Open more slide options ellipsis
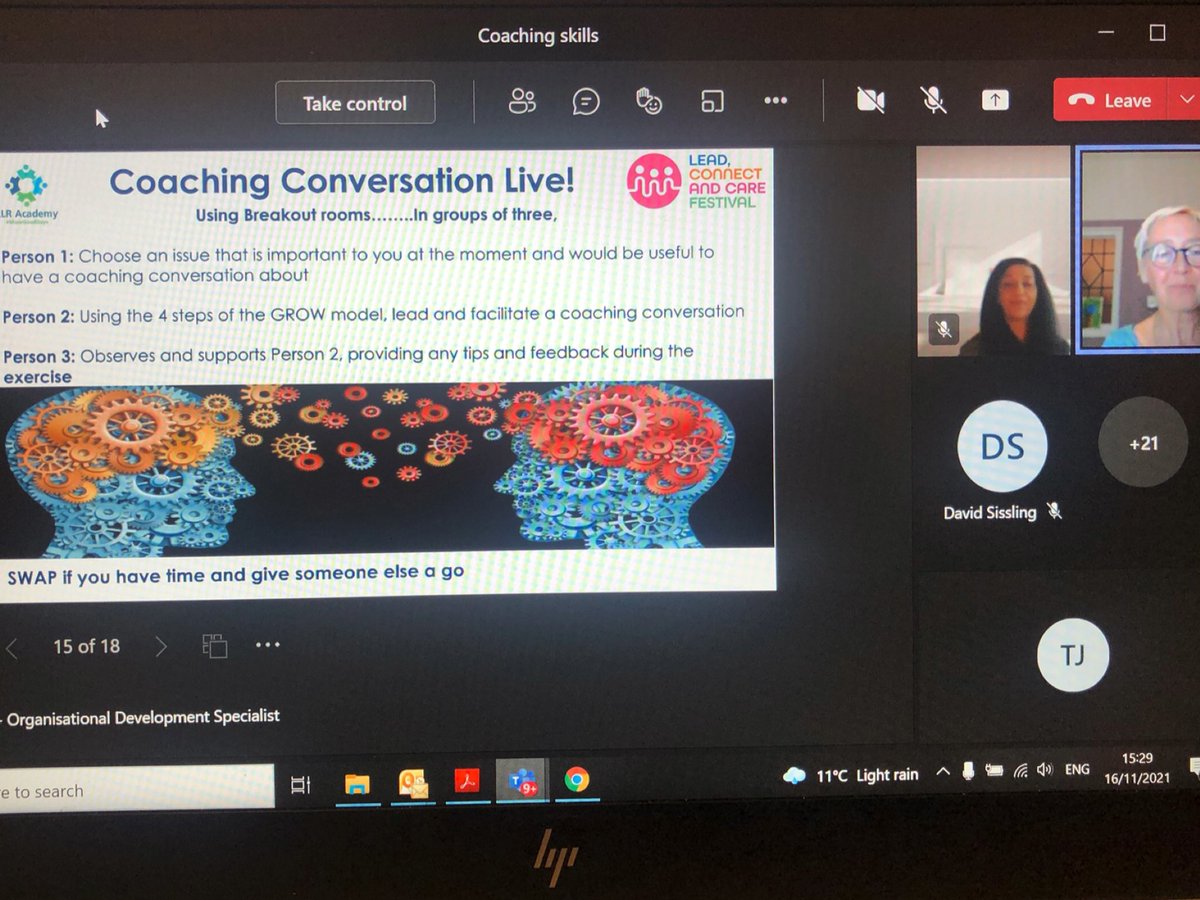Screen dimensions: 1200x900 click(x=268, y=645)
